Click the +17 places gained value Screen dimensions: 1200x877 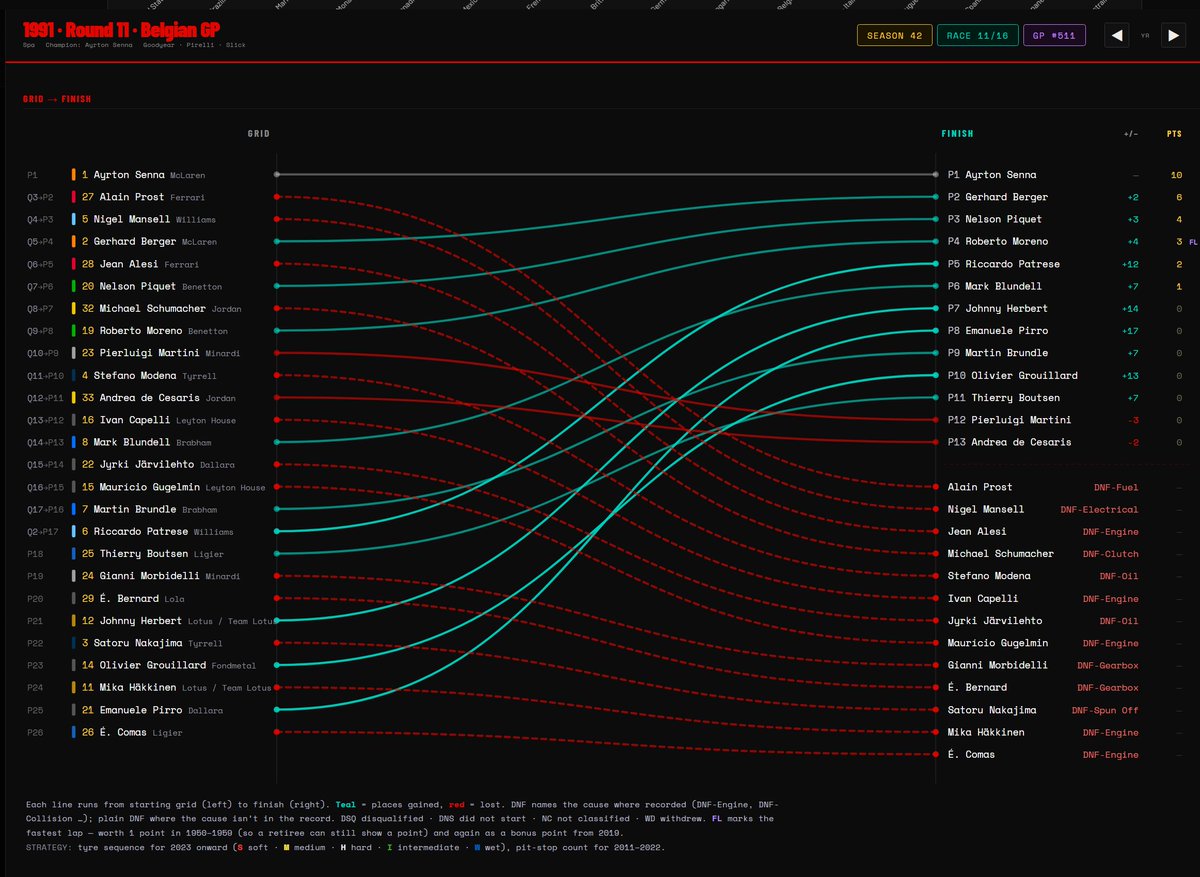pos(1131,330)
